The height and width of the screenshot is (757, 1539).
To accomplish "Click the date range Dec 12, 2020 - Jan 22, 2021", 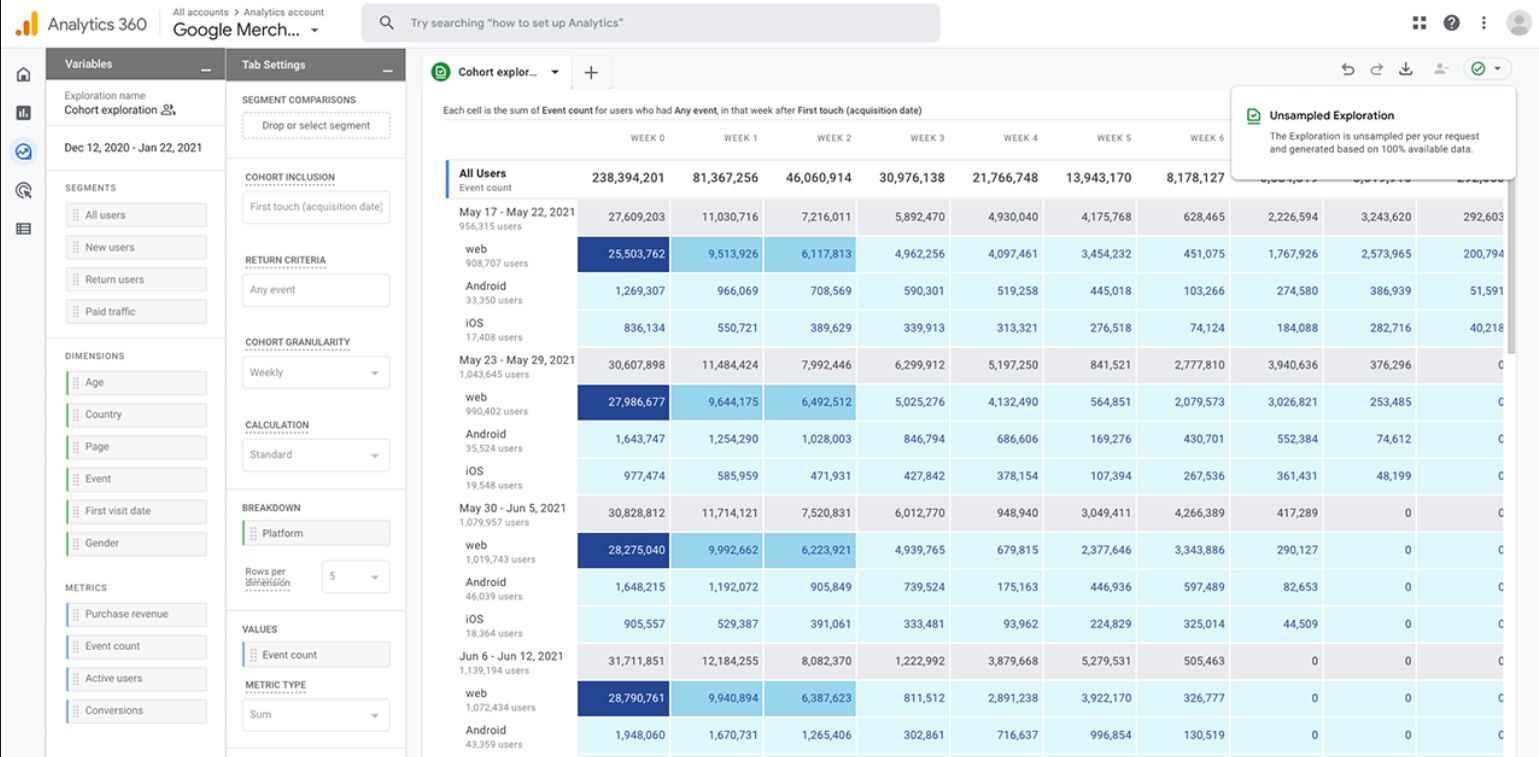I will pyautogui.click(x=133, y=147).
